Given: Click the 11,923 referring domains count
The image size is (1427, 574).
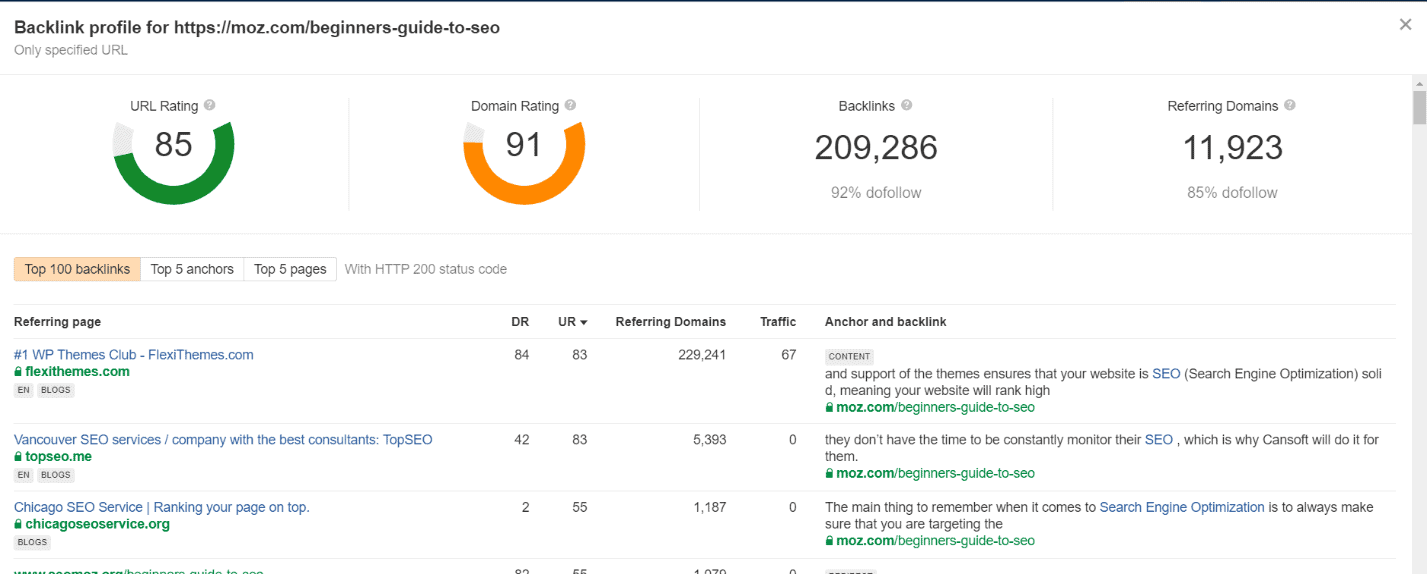Looking at the screenshot, I should click(1232, 148).
